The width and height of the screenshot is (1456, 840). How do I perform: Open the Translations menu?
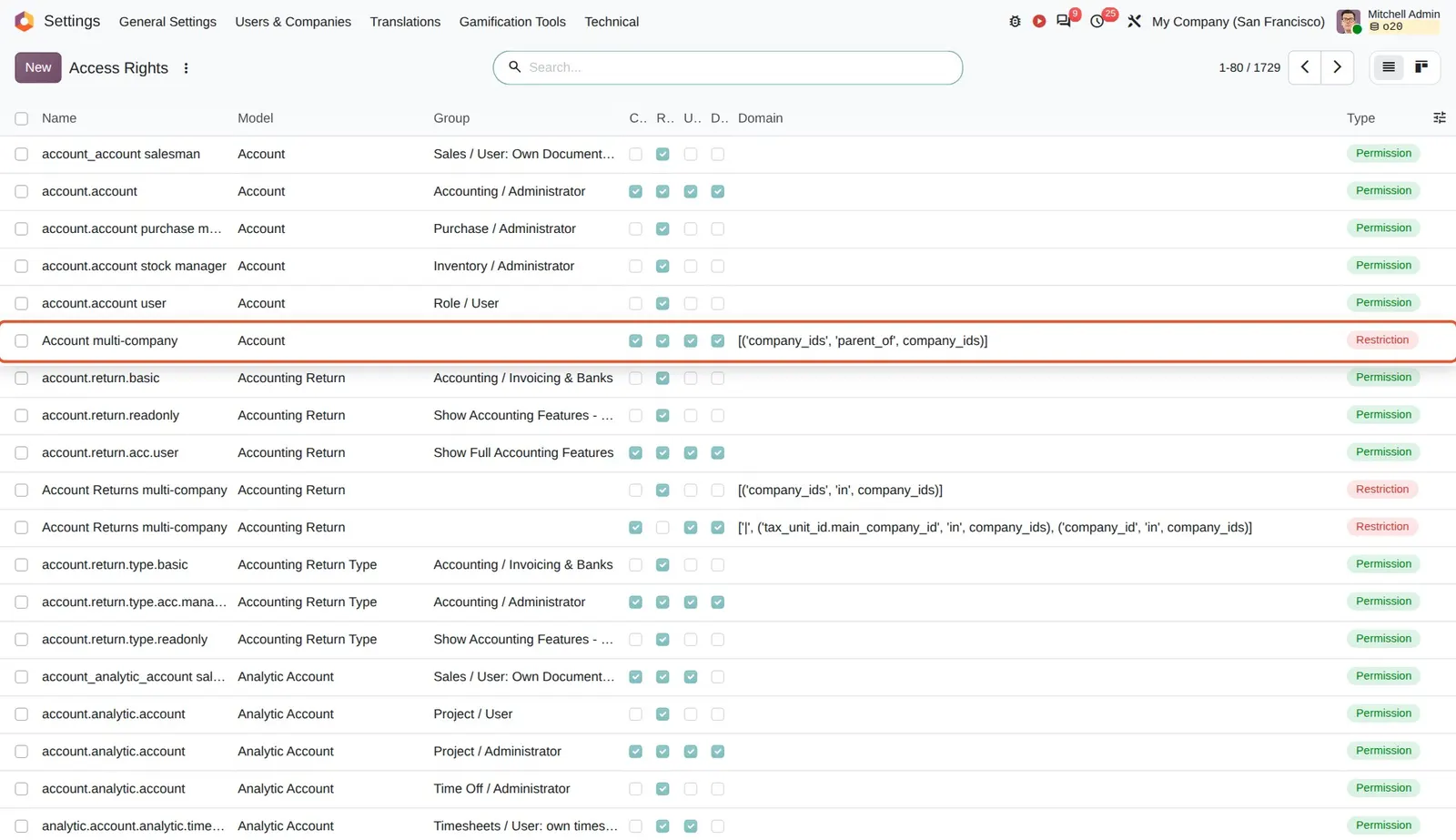pos(405,21)
